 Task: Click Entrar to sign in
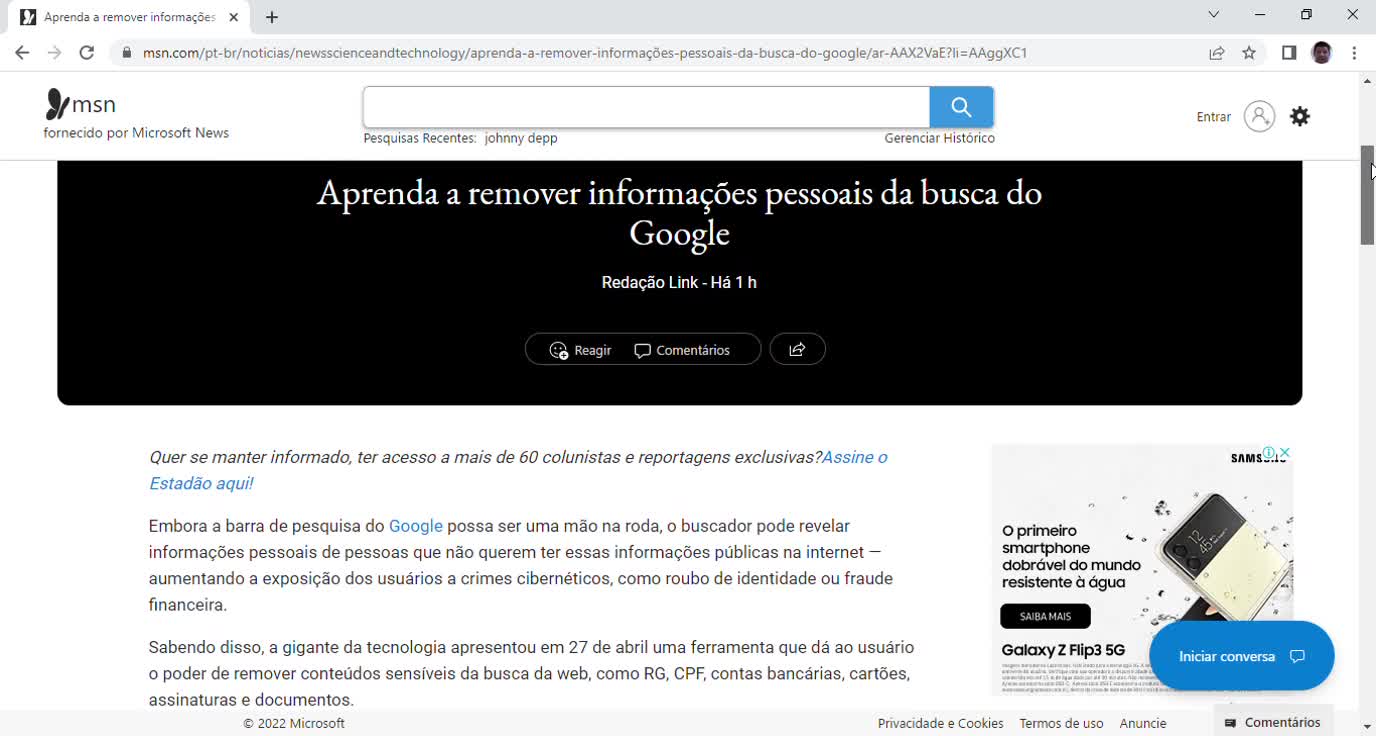(x=1214, y=117)
